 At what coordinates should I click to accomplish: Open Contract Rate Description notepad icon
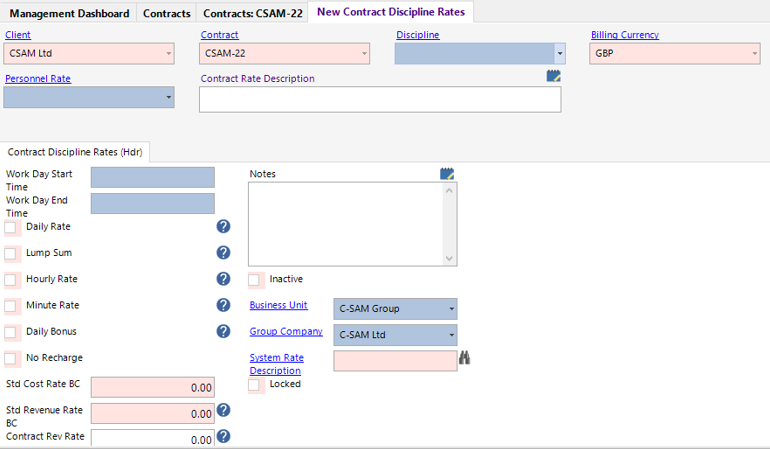tap(553, 76)
